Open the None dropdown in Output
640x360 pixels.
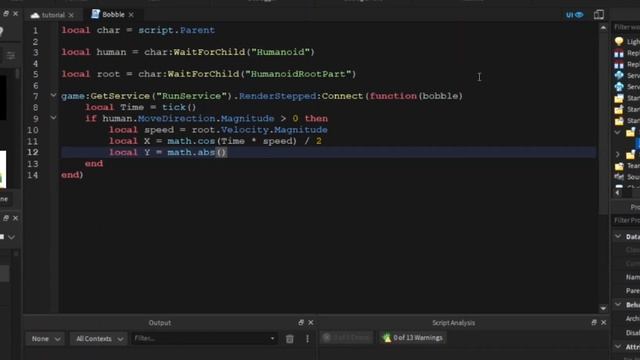coord(45,339)
